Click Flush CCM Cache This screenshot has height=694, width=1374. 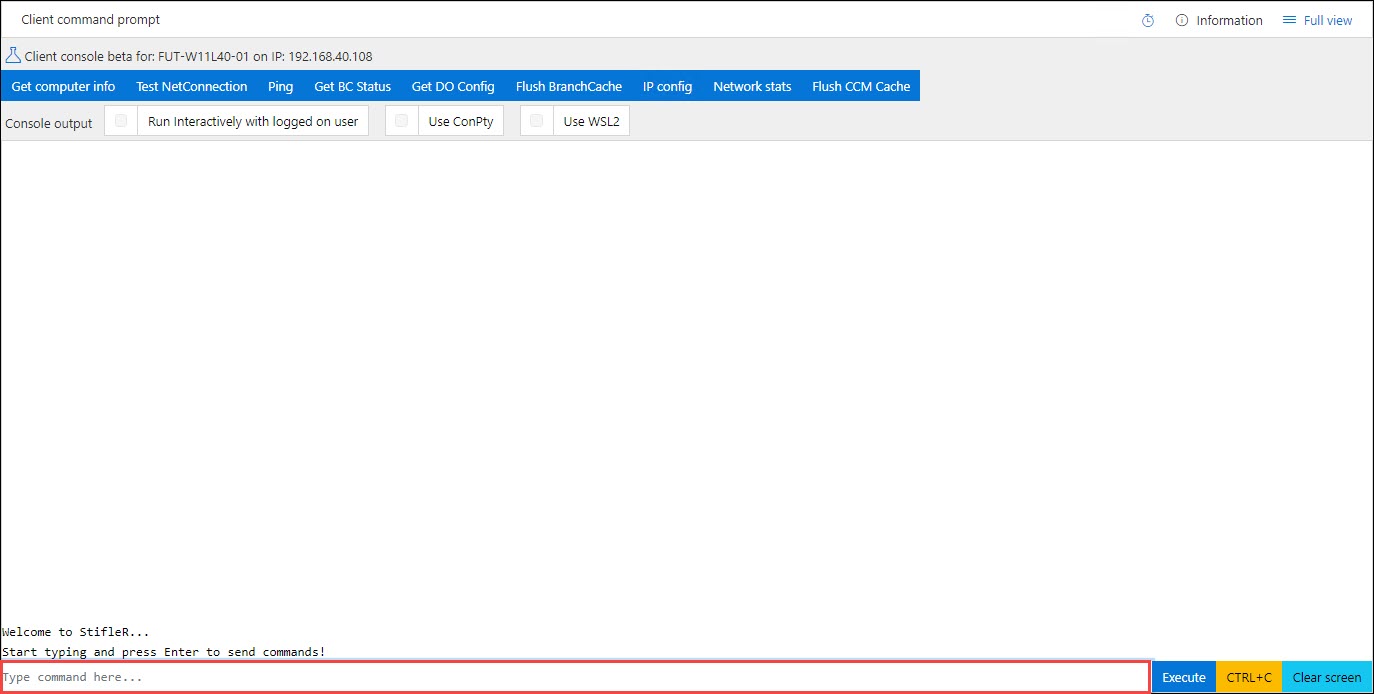[861, 86]
